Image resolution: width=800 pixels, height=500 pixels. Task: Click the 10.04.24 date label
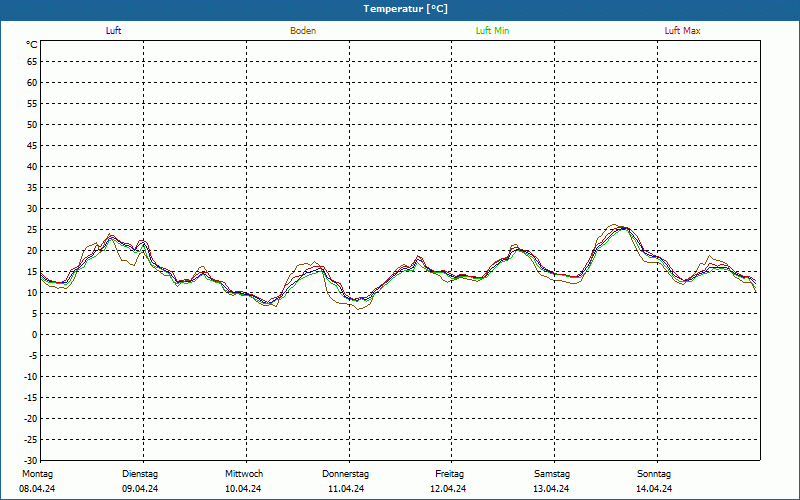[x=243, y=489]
